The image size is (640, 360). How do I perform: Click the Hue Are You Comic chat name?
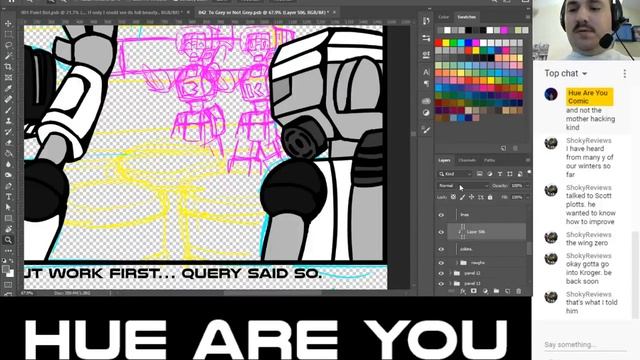click(x=588, y=97)
